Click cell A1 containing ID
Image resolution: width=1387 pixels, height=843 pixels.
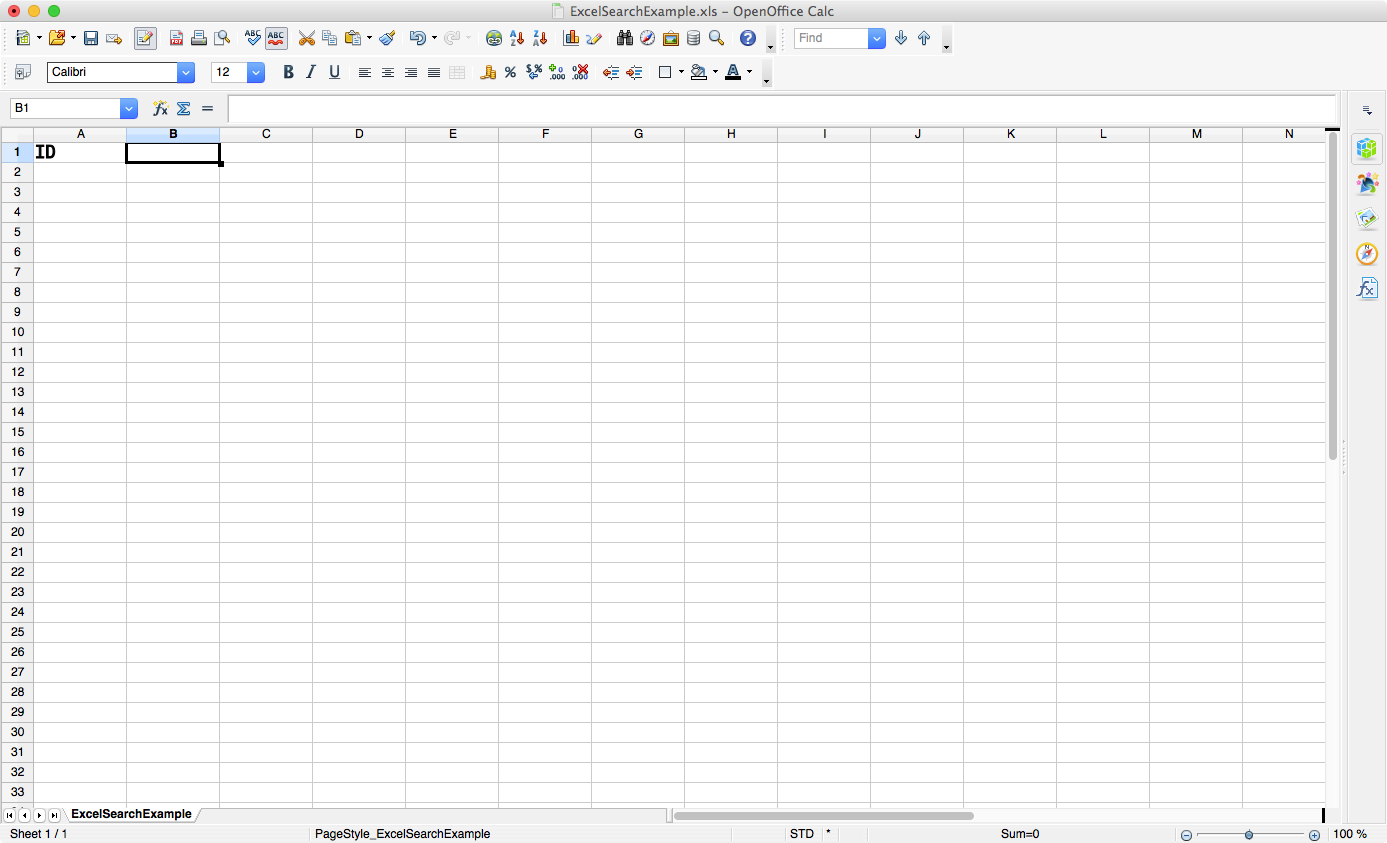point(80,153)
